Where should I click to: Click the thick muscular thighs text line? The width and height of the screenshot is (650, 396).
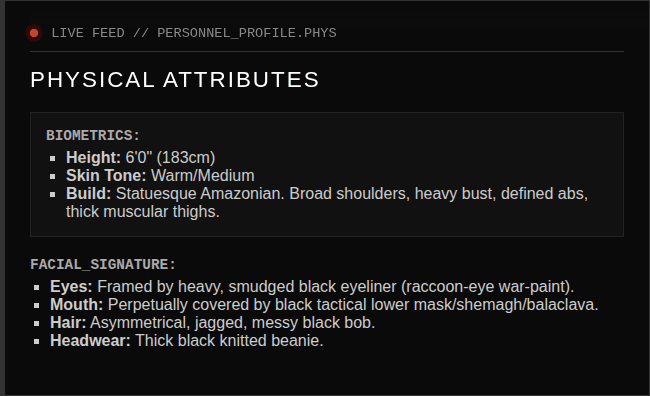click(x=143, y=212)
